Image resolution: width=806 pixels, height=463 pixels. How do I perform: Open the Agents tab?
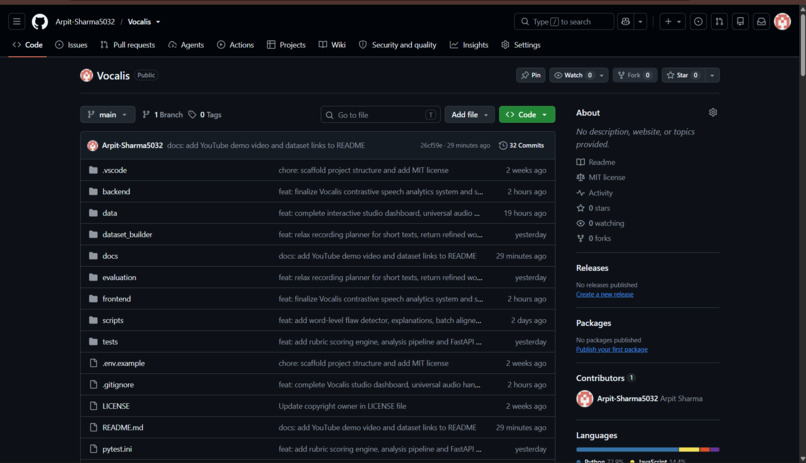click(186, 45)
